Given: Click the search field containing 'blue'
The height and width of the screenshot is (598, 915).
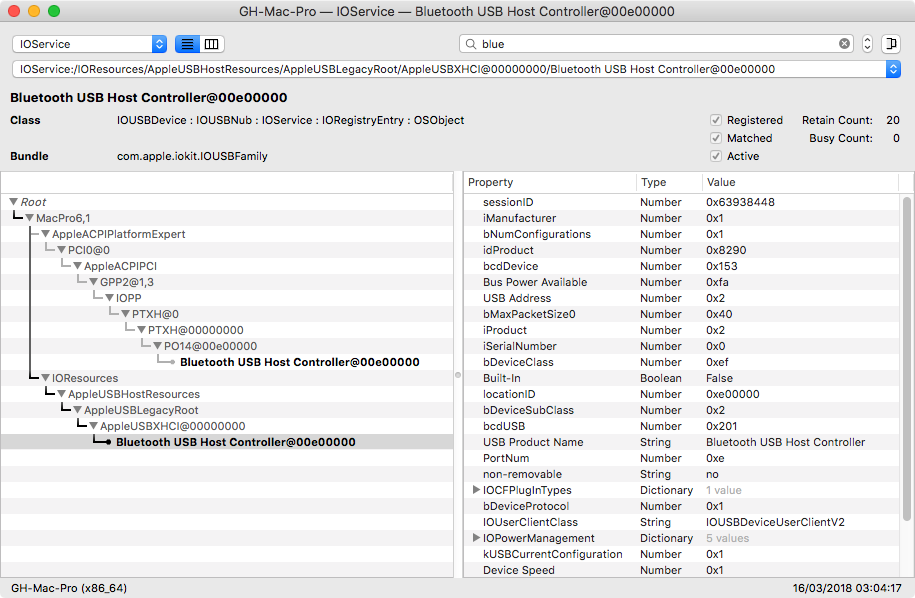Looking at the screenshot, I should (x=656, y=44).
